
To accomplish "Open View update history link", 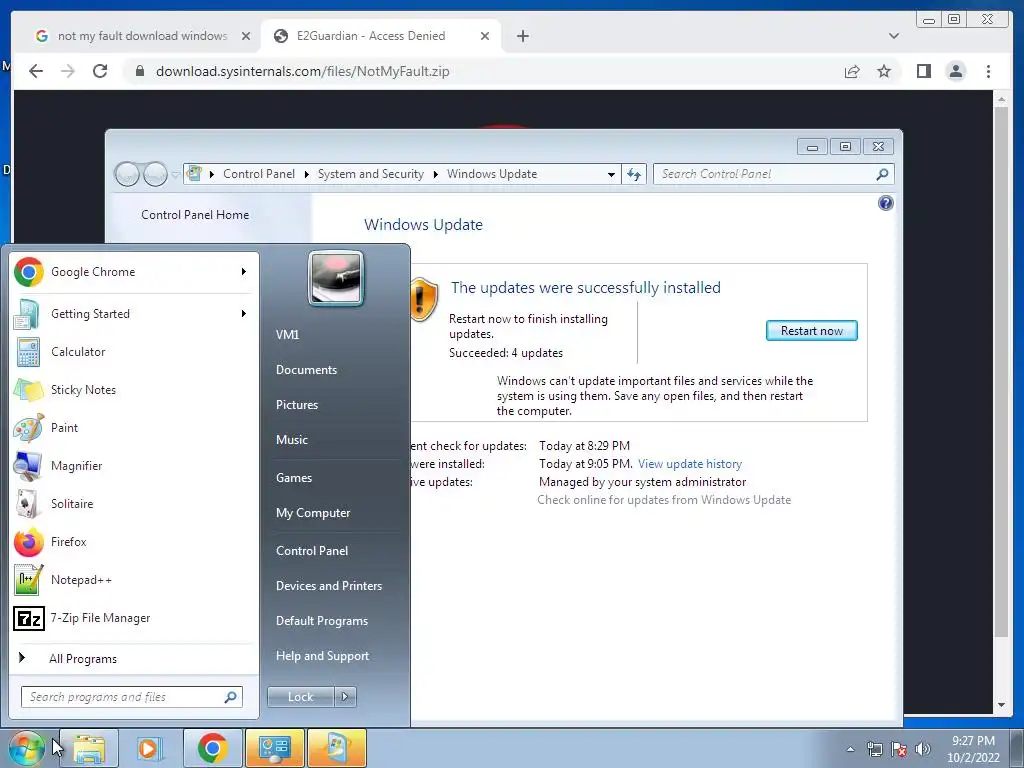I will click(690, 464).
